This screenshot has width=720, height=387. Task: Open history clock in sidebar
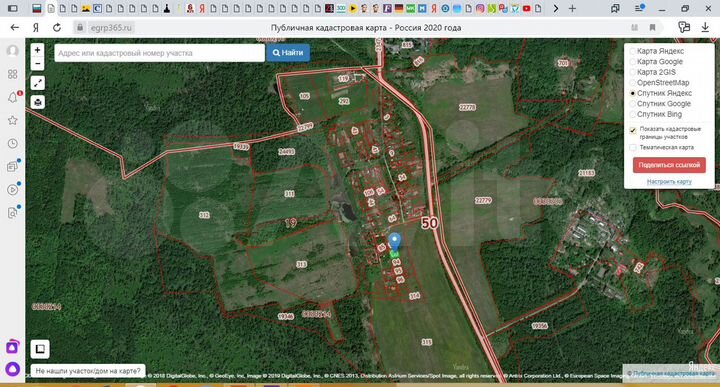(x=12, y=144)
